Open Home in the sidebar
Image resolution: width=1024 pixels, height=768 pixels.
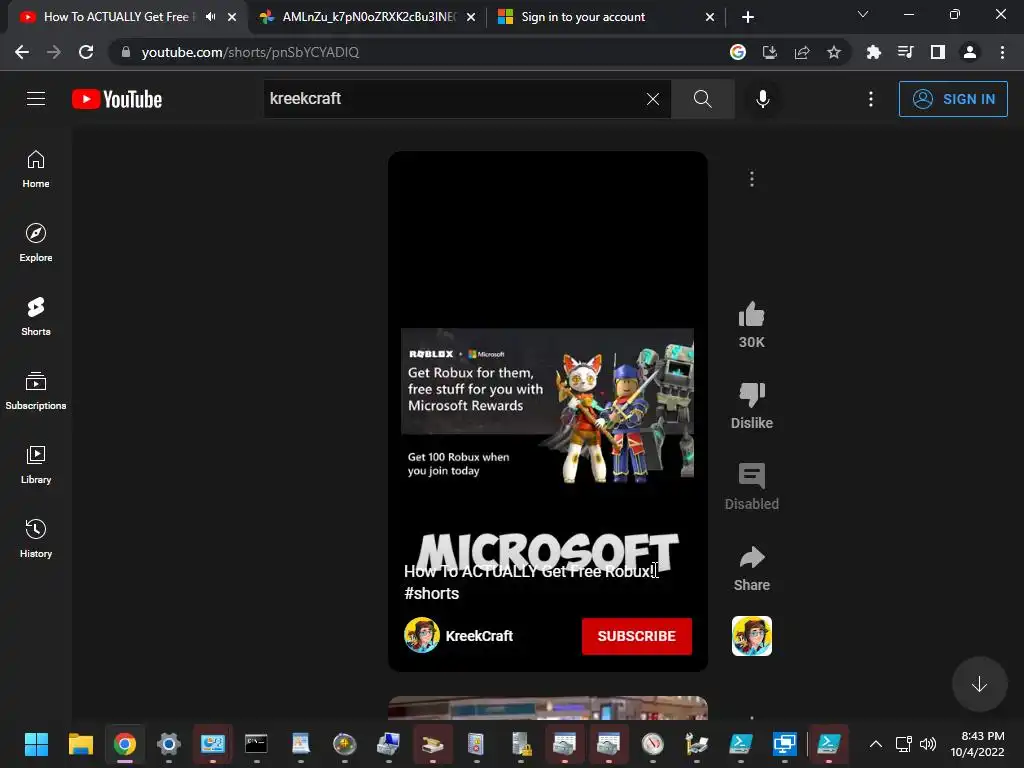pos(36,169)
